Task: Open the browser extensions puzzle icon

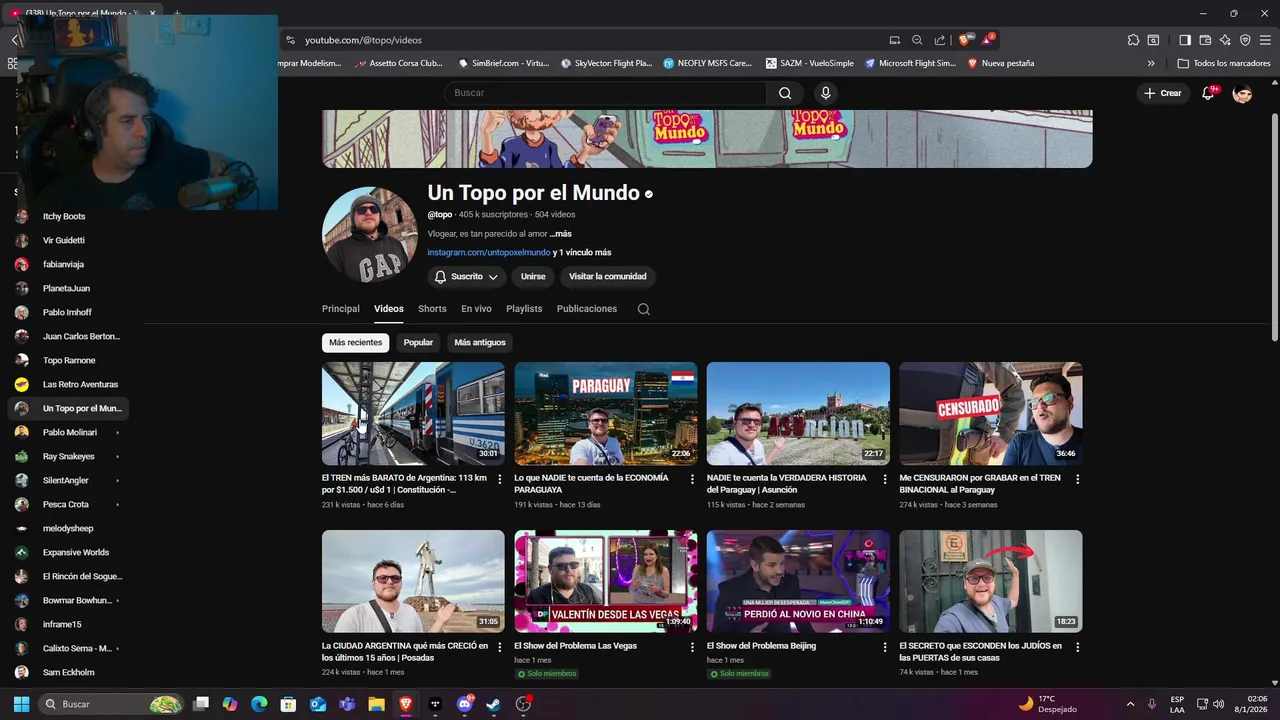Action: tap(1133, 40)
